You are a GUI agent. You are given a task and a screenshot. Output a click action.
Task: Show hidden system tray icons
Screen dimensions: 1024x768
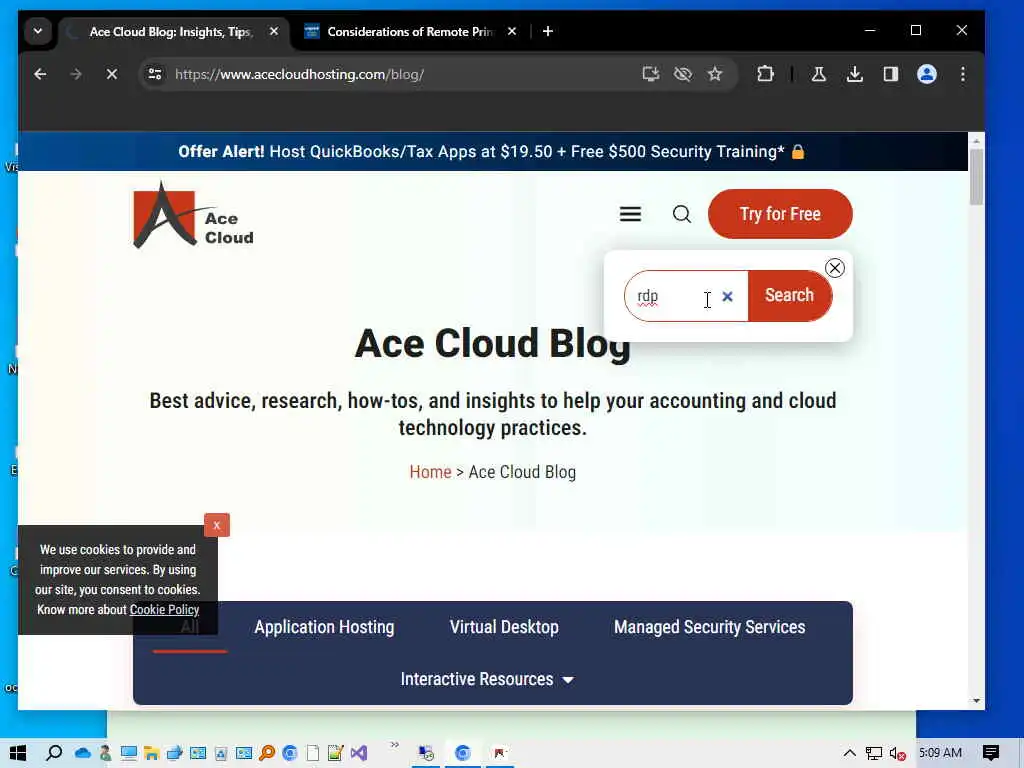click(849, 753)
